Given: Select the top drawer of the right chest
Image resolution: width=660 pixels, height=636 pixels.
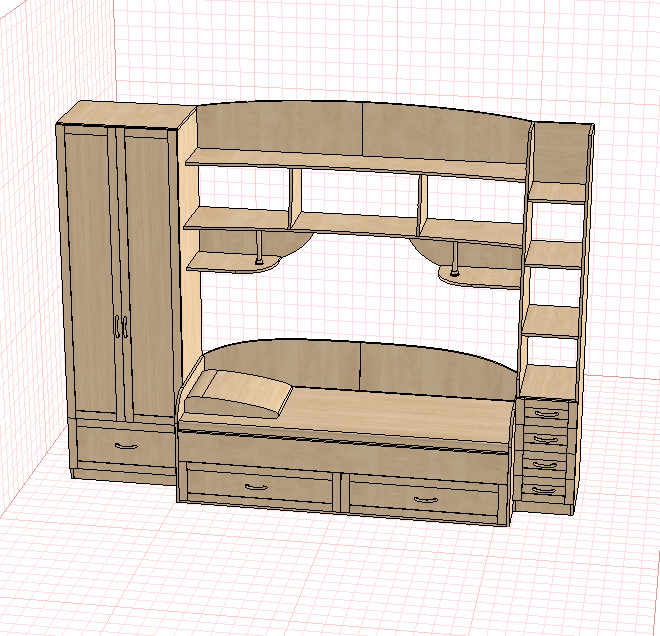Looking at the screenshot, I should [x=546, y=413].
